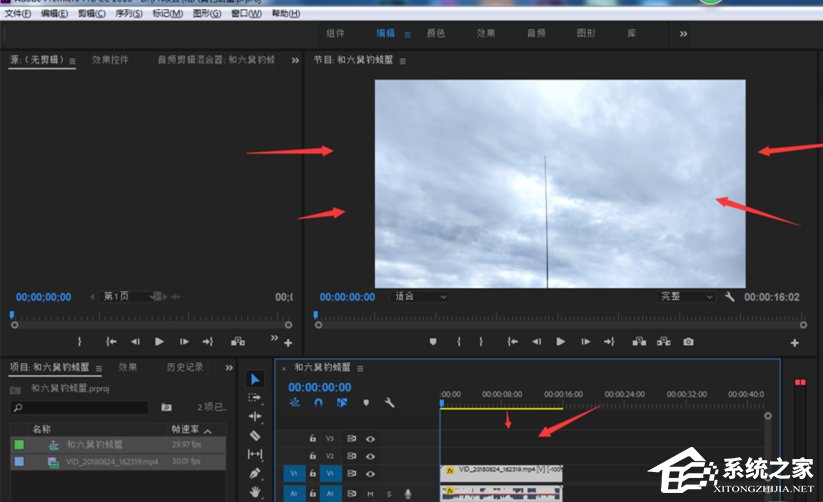Open timeline display settings wrench
Viewport: 823px width, 502px height.
click(389, 403)
